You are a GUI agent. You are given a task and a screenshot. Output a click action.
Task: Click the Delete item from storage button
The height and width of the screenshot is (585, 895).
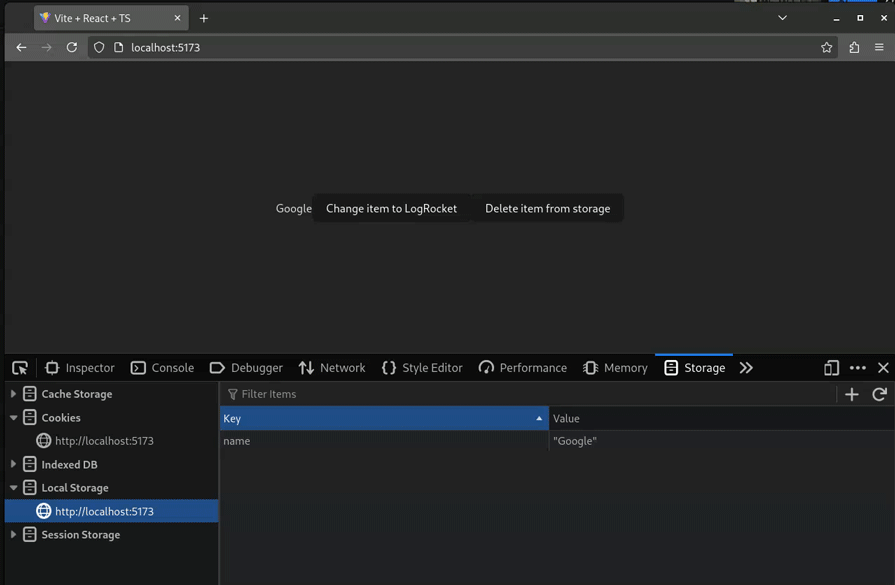[548, 208]
